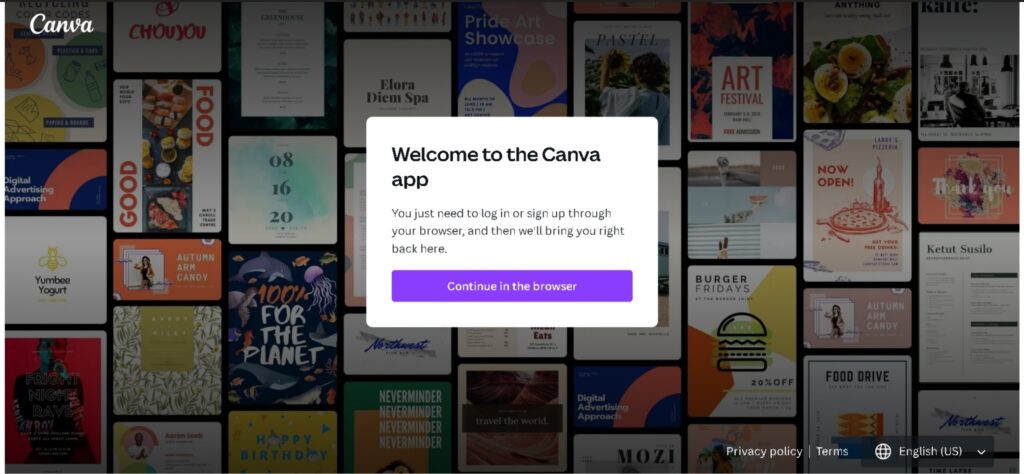Click Continue in the browser button
This screenshot has width=1024, height=474.
click(x=511, y=286)
